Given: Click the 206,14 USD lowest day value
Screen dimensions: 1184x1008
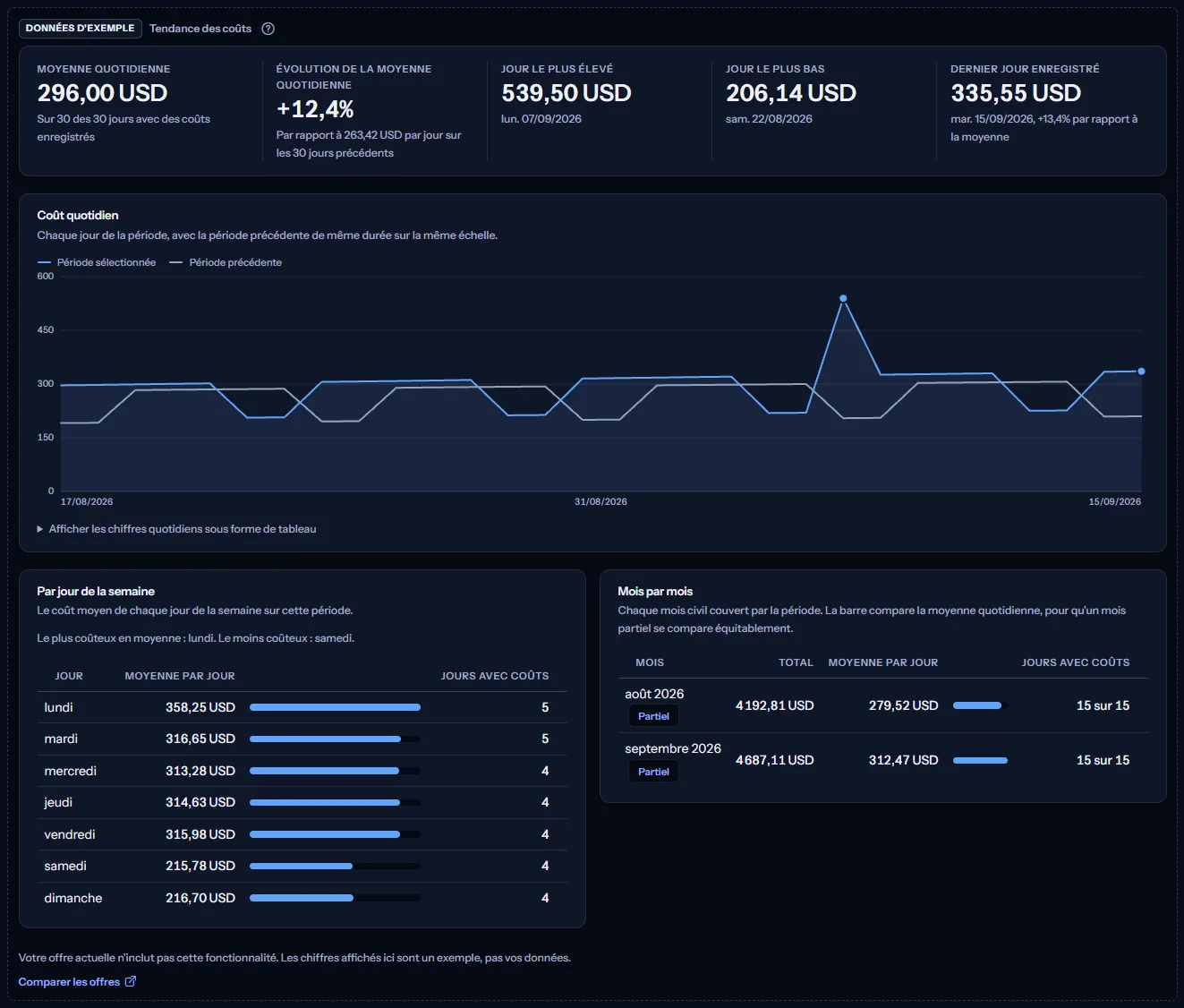Looking at the screenshot, I should [x=791, y=93].
